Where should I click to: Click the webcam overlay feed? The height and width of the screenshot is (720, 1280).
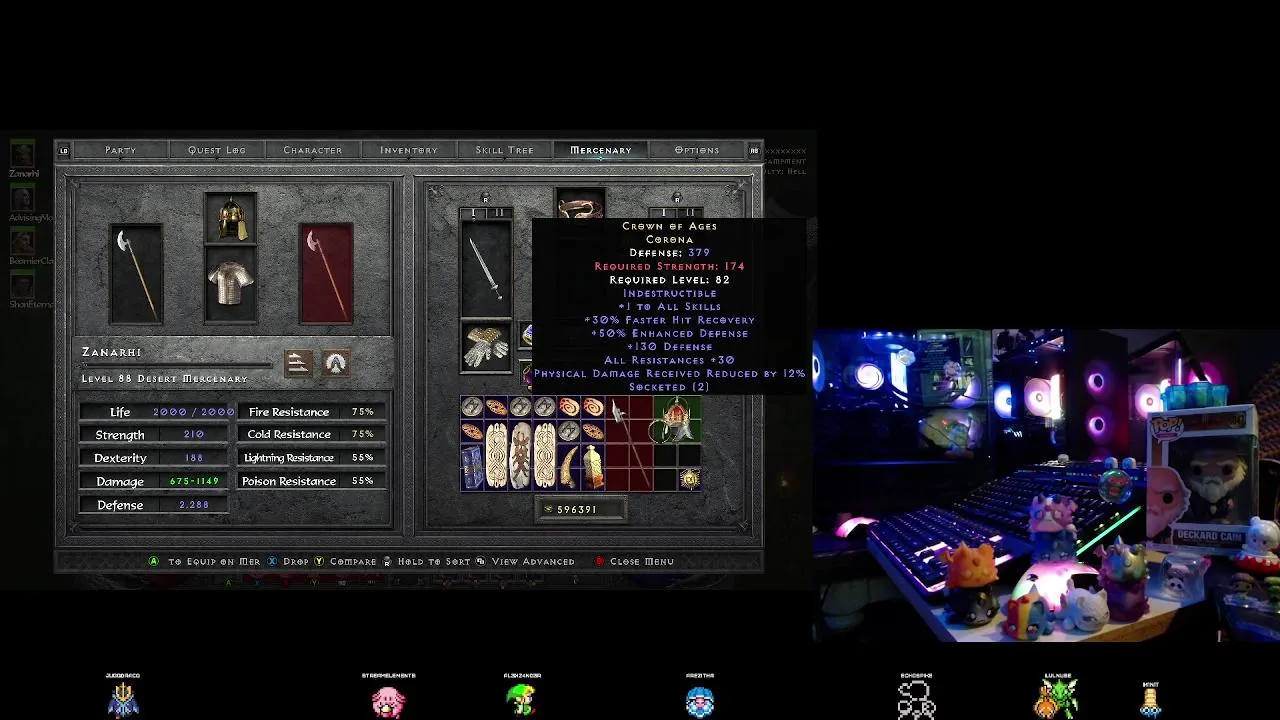tap(1046, 486)
